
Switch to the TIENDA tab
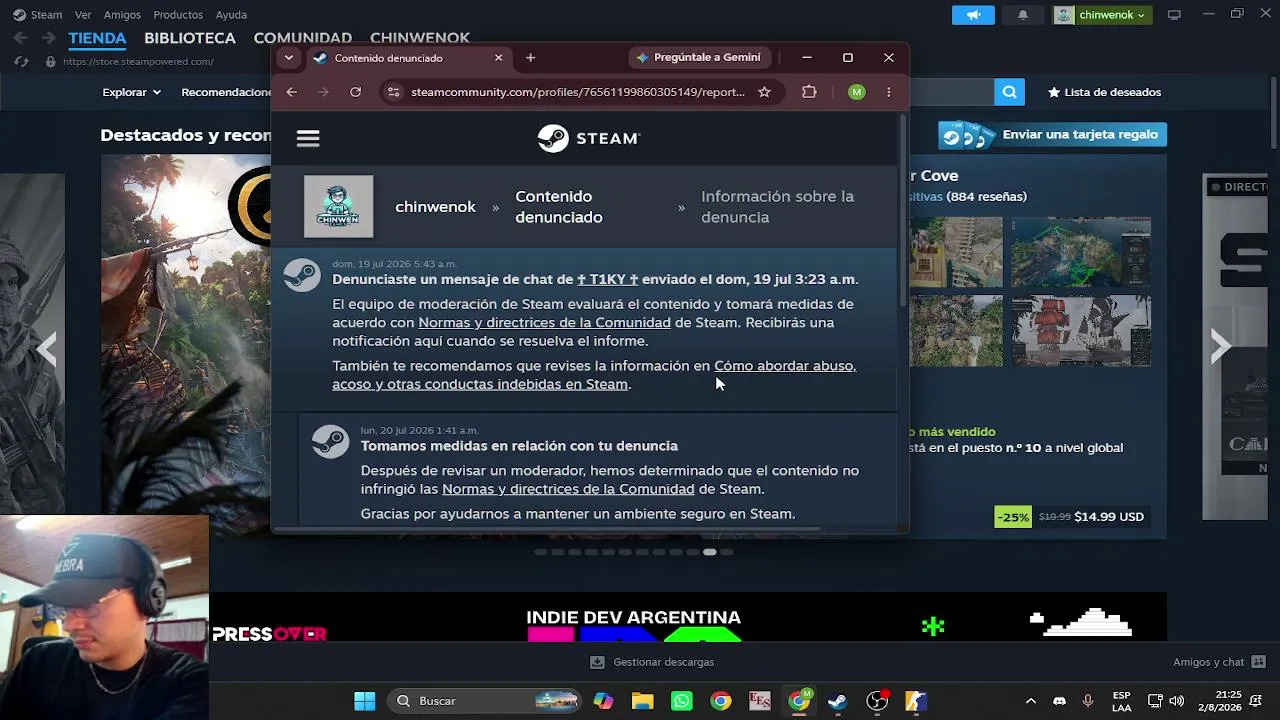[x=97, y=38]
